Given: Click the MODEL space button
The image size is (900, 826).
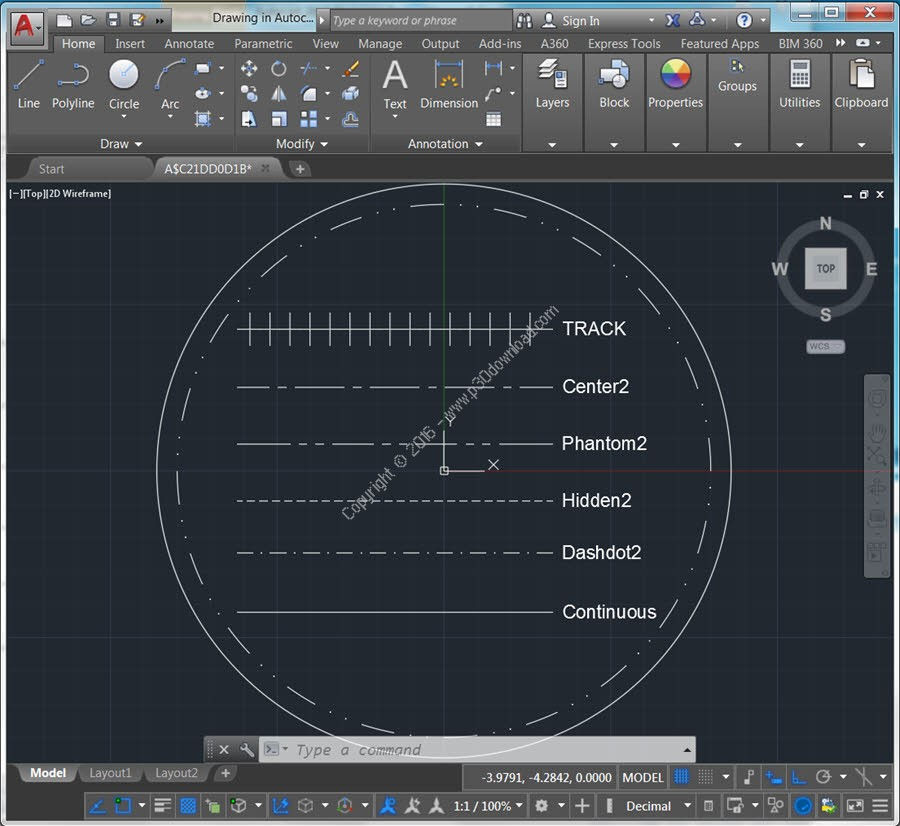Looking at the screenshot, I should coord(643,777).
